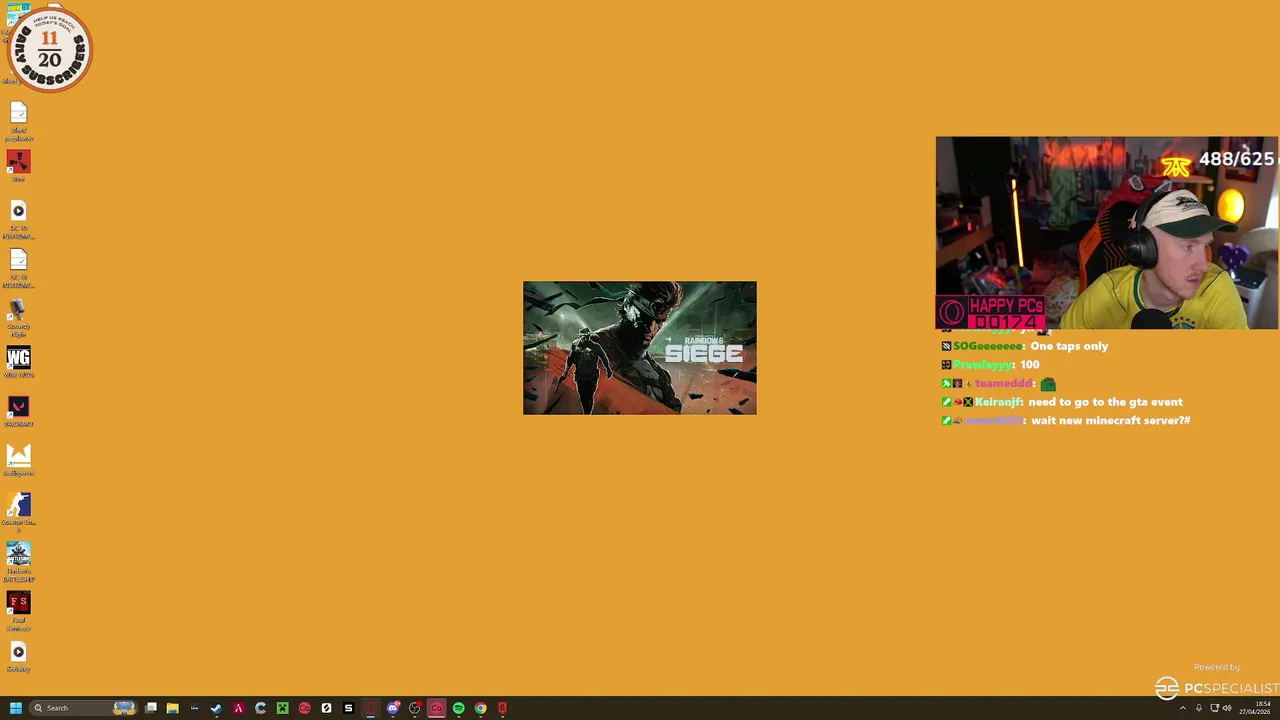Image resolution: width=1280 pixels, height=720 pixels.
Task: Open Spotify from the taskbar
Action: point(458,708)
